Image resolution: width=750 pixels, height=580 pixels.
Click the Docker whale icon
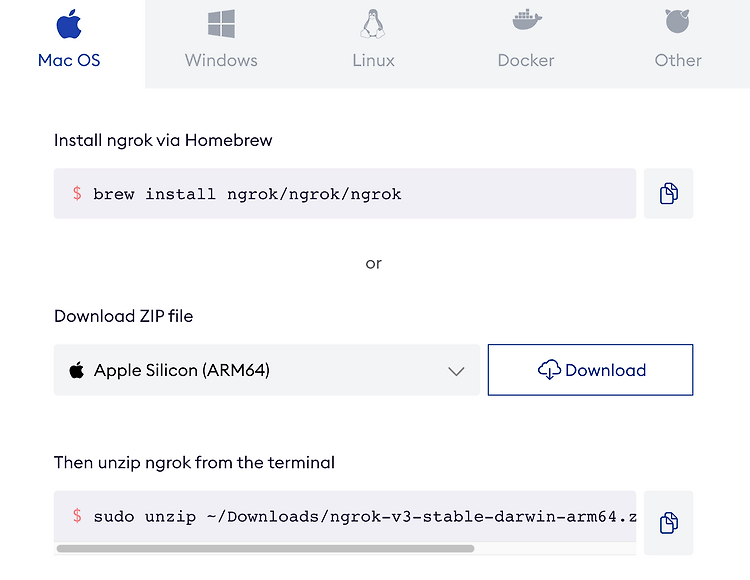coord(526,20)
